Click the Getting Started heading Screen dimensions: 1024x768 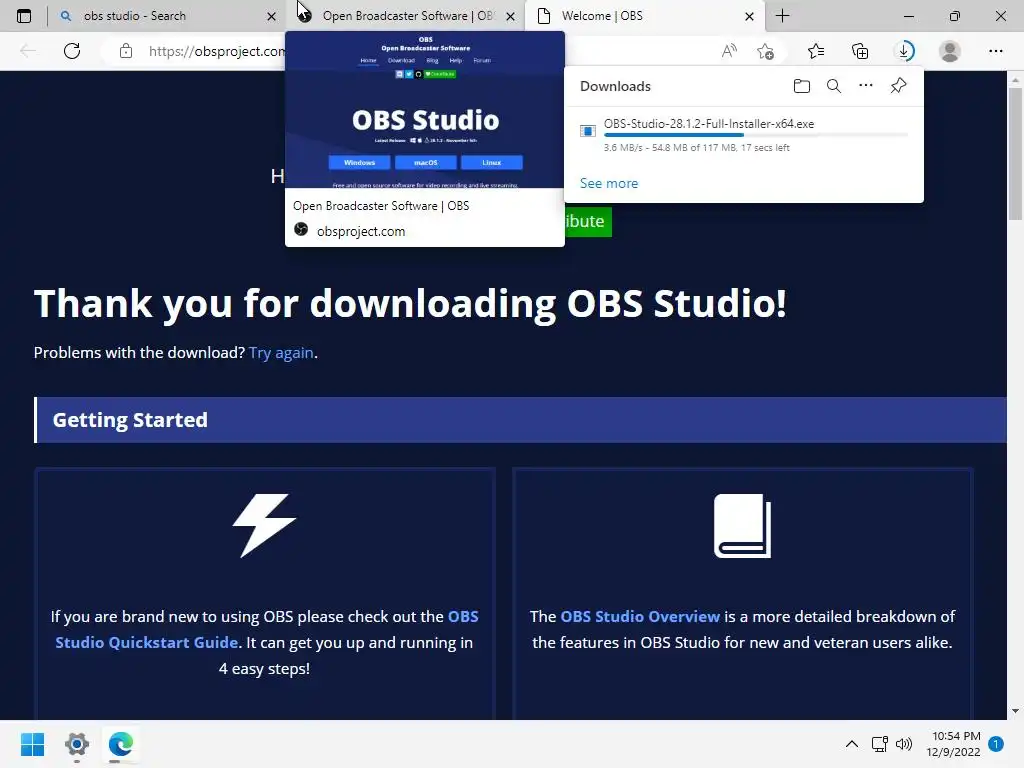tap(130, 420)
